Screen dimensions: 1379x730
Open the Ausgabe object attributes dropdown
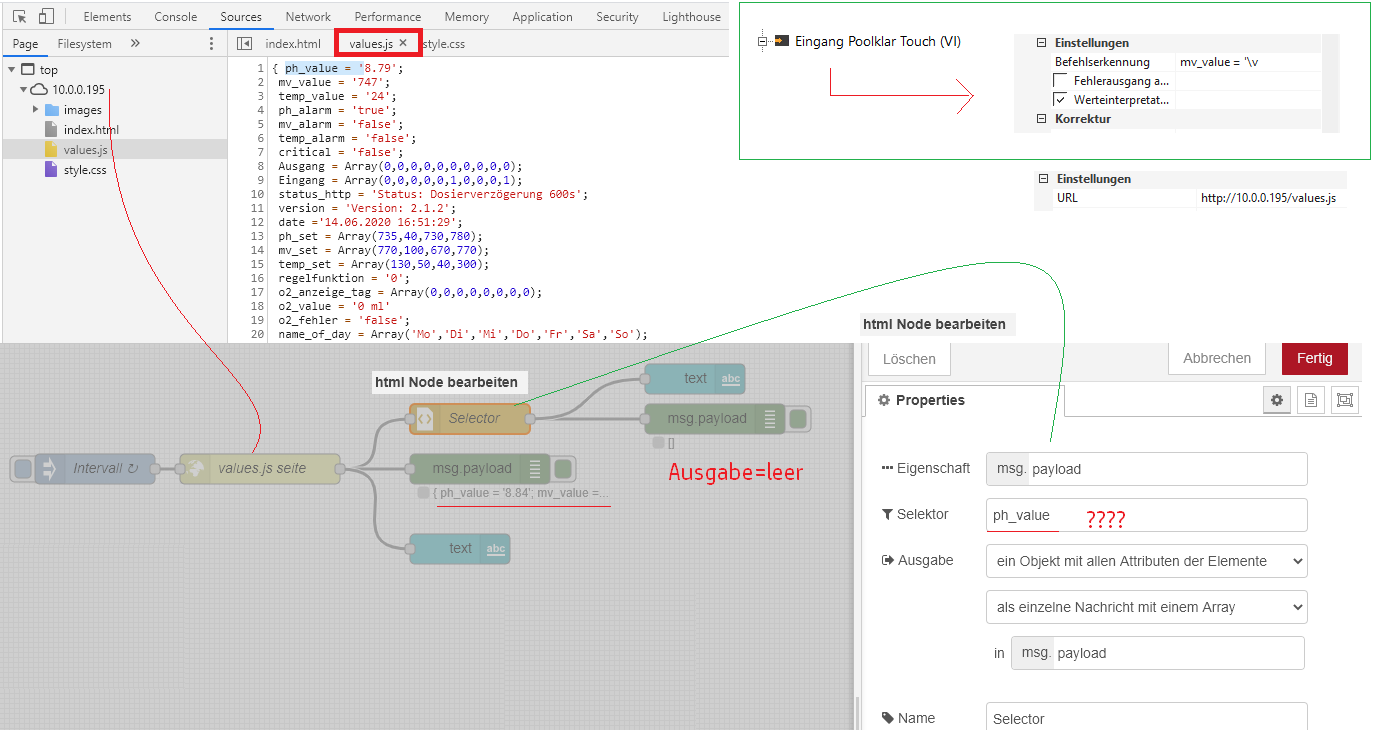1146,561
